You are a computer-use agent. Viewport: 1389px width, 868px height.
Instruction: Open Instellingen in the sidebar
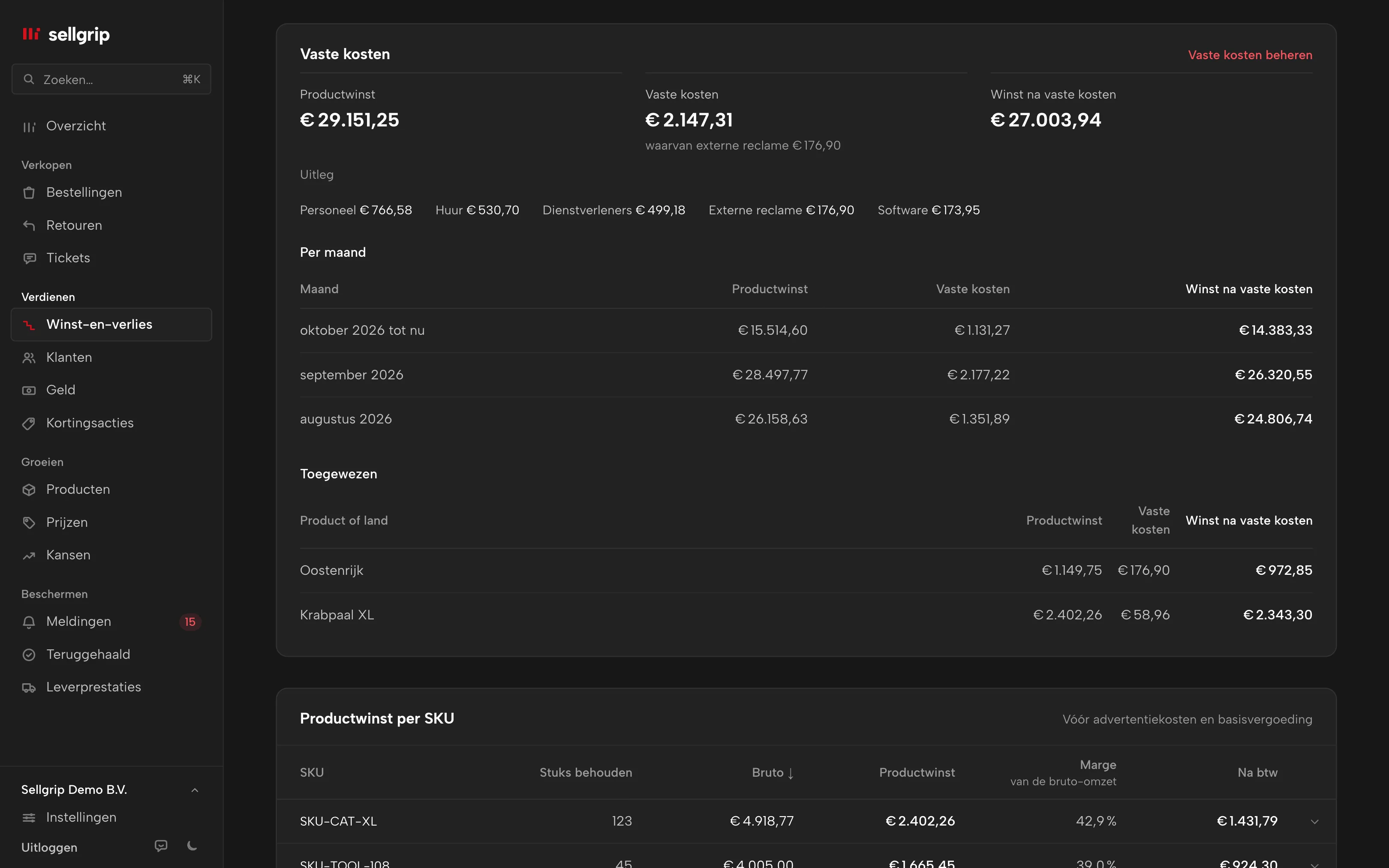coord(111,817)
